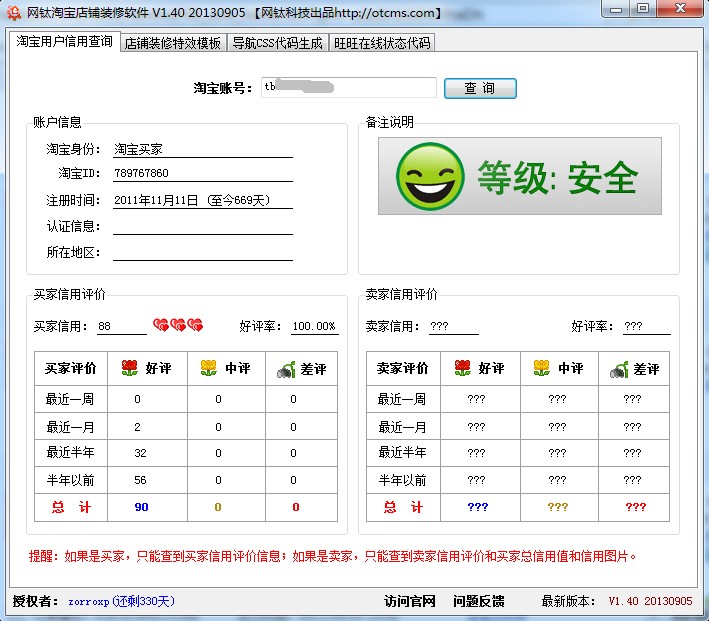Viewport: 709px width, 621px height.
Task: Click the red flower 好评 icon in seller table
Action: 463,368
